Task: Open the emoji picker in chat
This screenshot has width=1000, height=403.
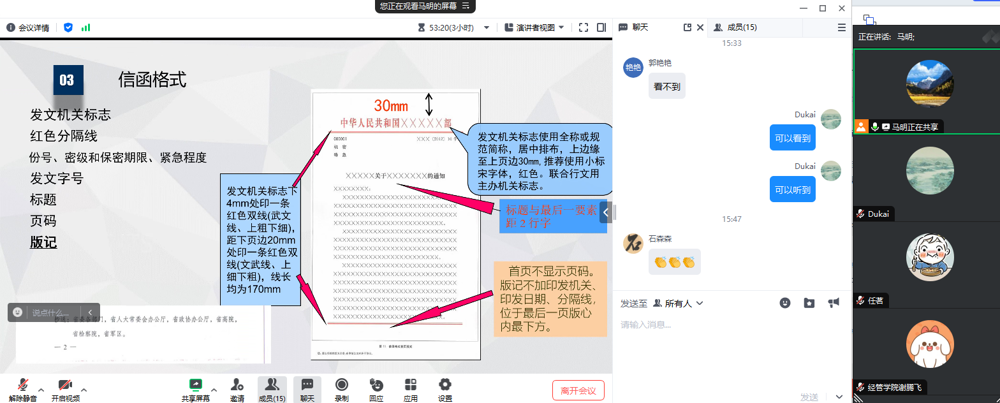Action: click(x=785, y=303)
